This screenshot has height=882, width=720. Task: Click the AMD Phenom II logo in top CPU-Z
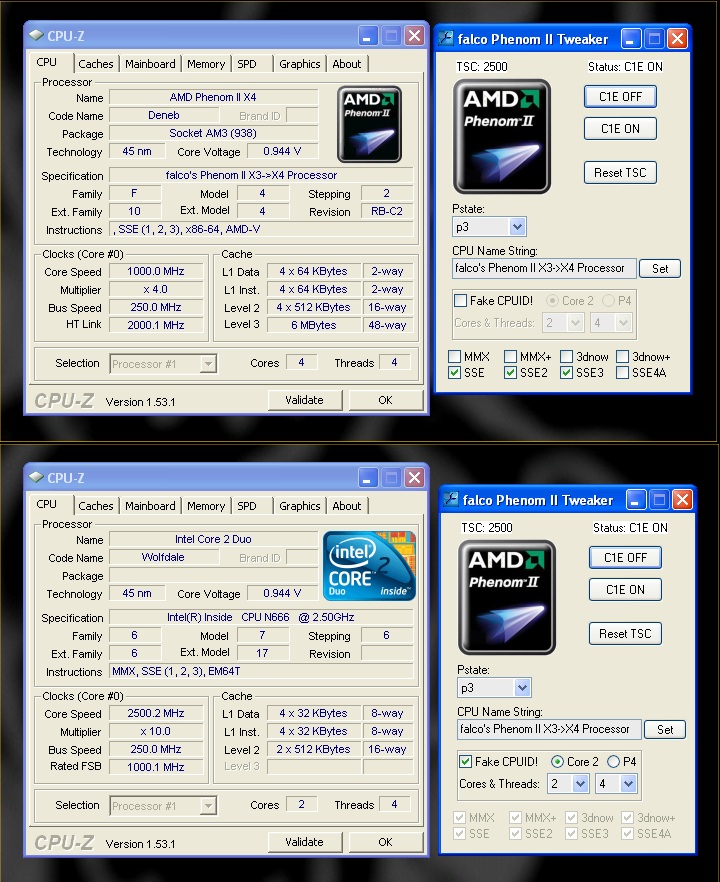coord(369,124)
